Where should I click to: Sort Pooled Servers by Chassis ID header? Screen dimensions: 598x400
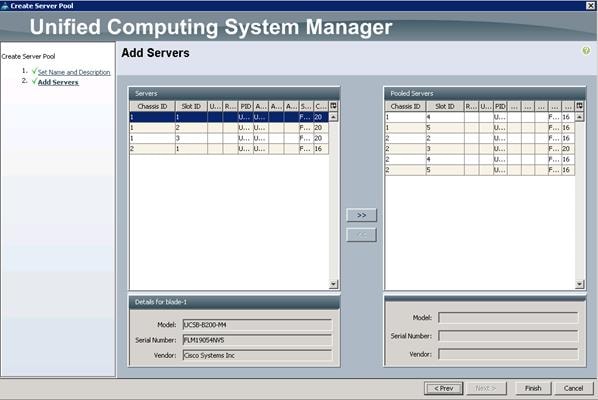click(405, 106)
